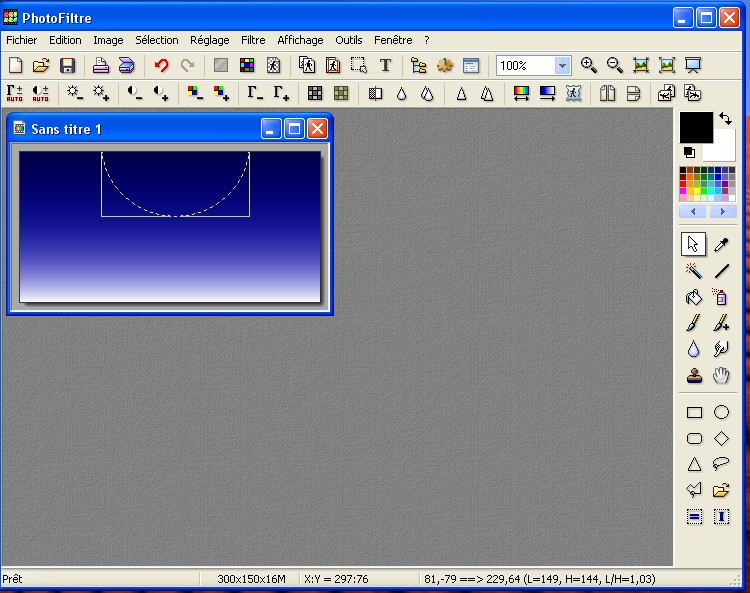
Task: Select the Hand scrolling tool
Action: 721,375
